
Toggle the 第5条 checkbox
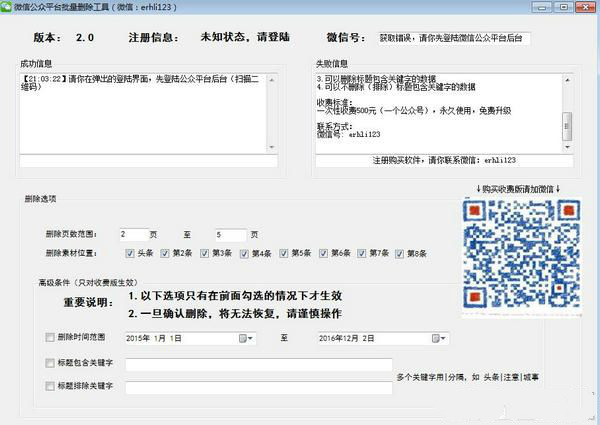pos(284,253)
